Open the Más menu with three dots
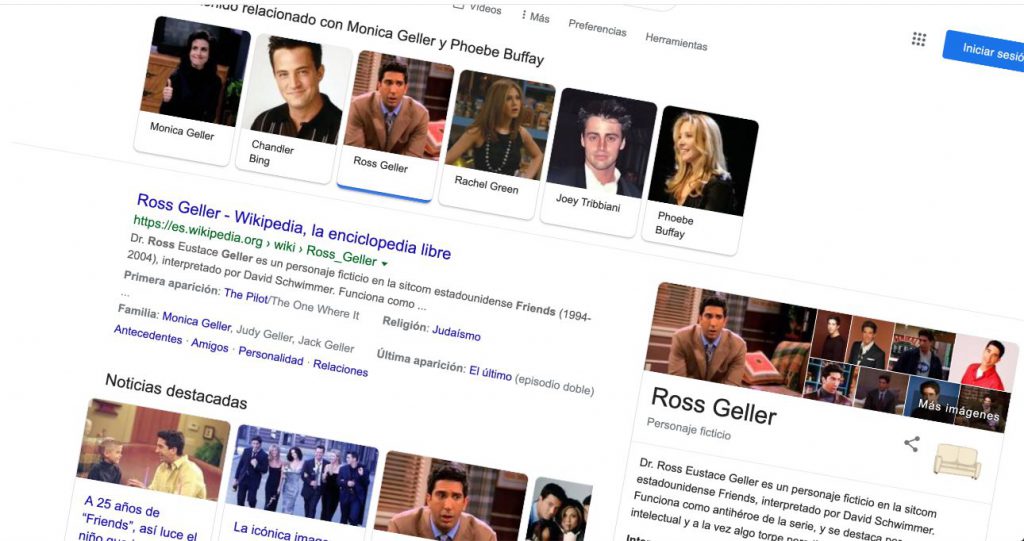Viewport: 1024px width, 541px height. [534, 17]
